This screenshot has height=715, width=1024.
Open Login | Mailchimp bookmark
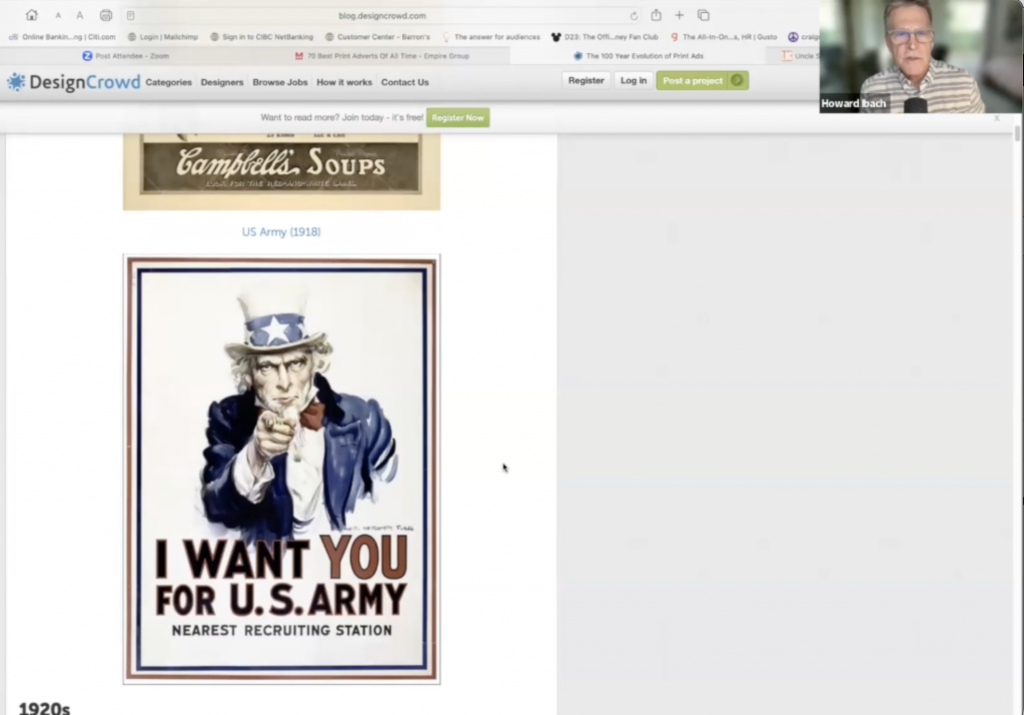[163, 37]
